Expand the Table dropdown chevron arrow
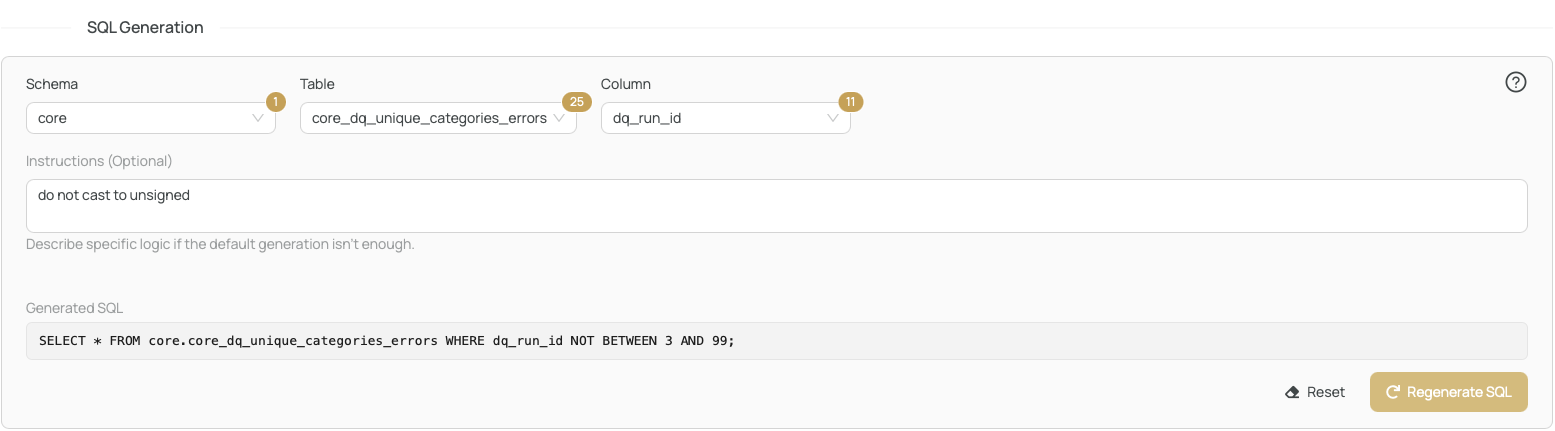1555x431 pixels. tap(559, 118)
